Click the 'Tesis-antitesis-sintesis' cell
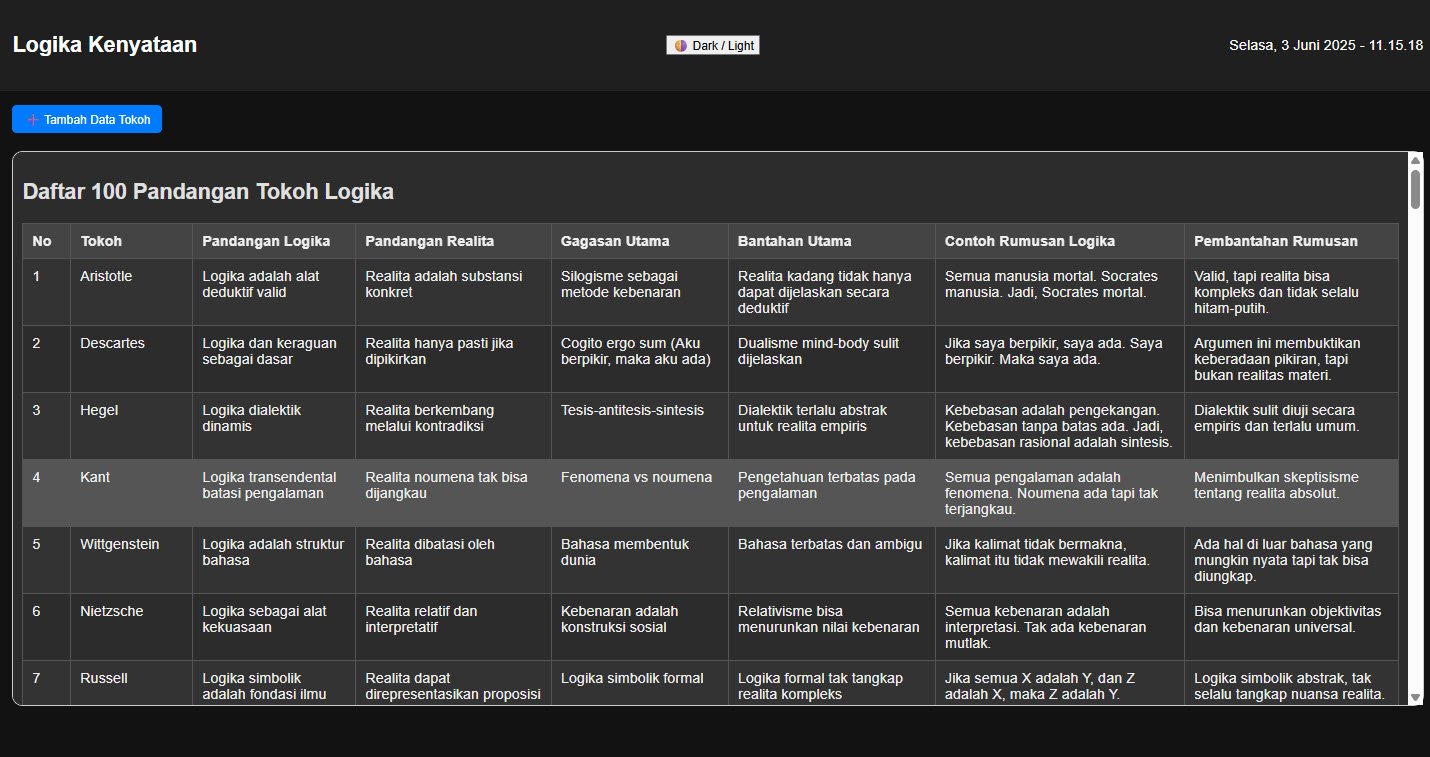This screenshot has height=757, width=1430. coord(639,426)
